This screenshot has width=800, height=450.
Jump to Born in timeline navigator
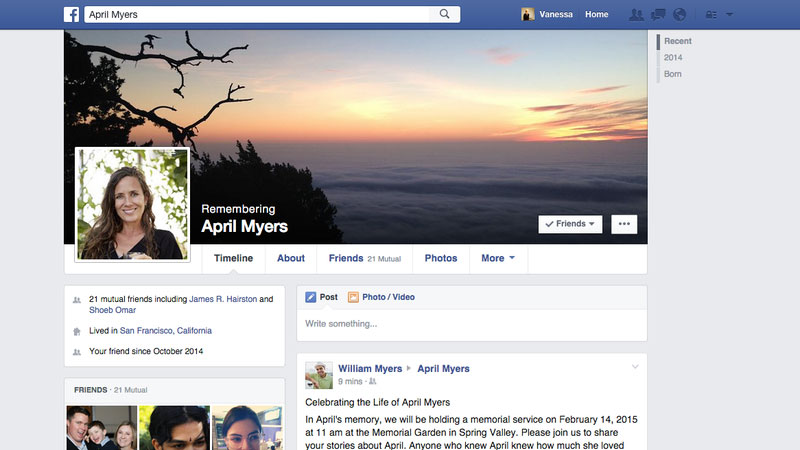click(x=672, y=74)
